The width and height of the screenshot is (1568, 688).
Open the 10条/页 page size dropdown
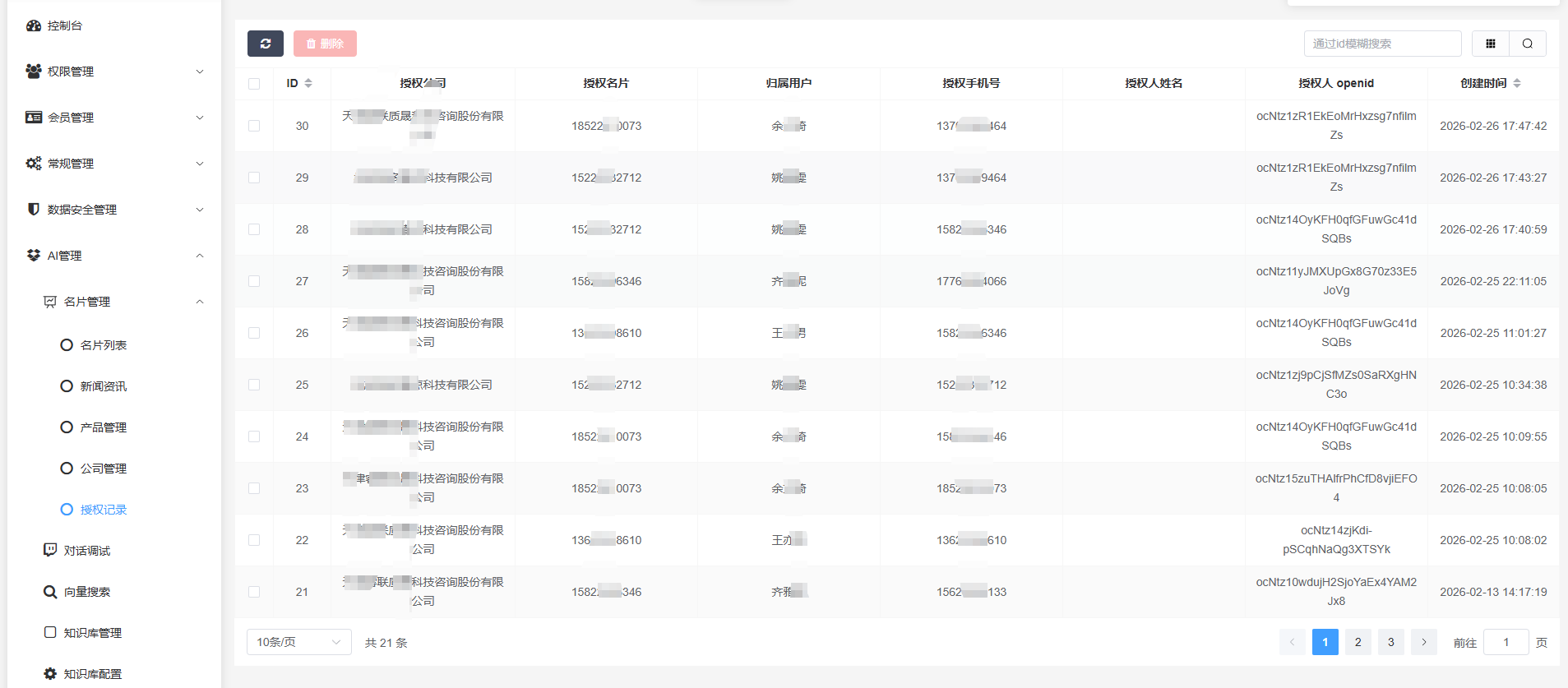point(298,642)
